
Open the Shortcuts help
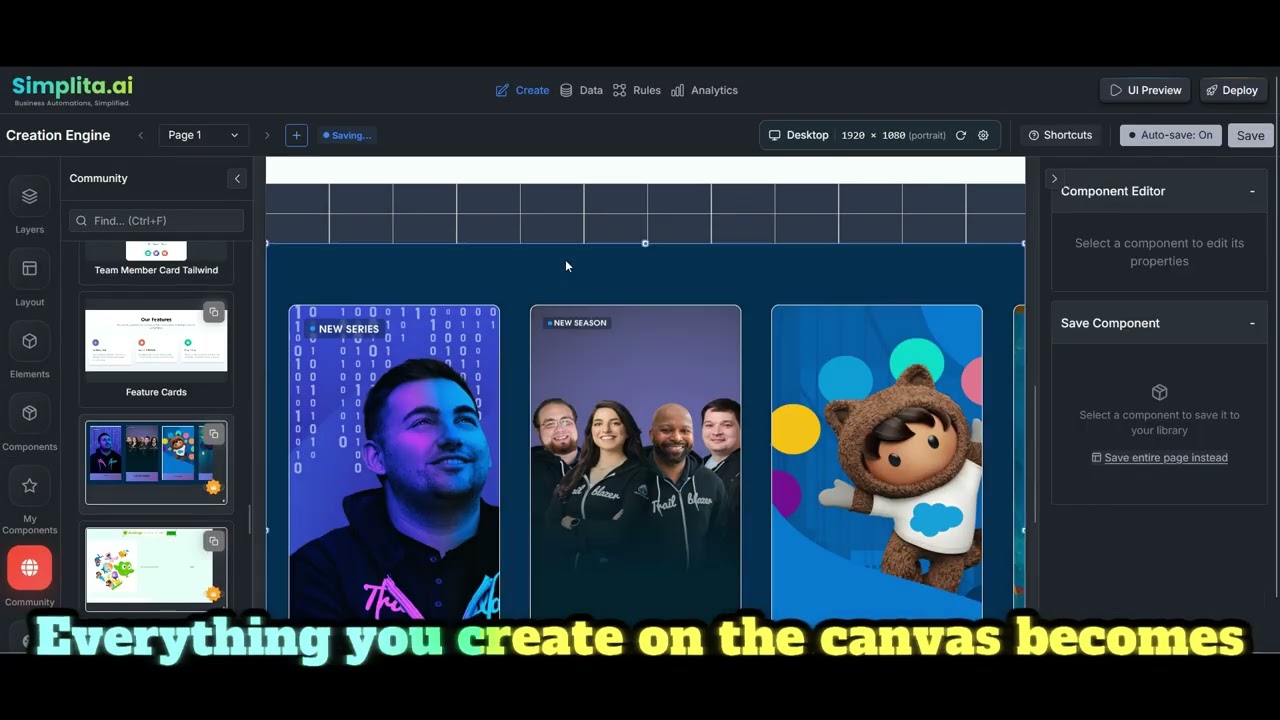point(1060,135)
